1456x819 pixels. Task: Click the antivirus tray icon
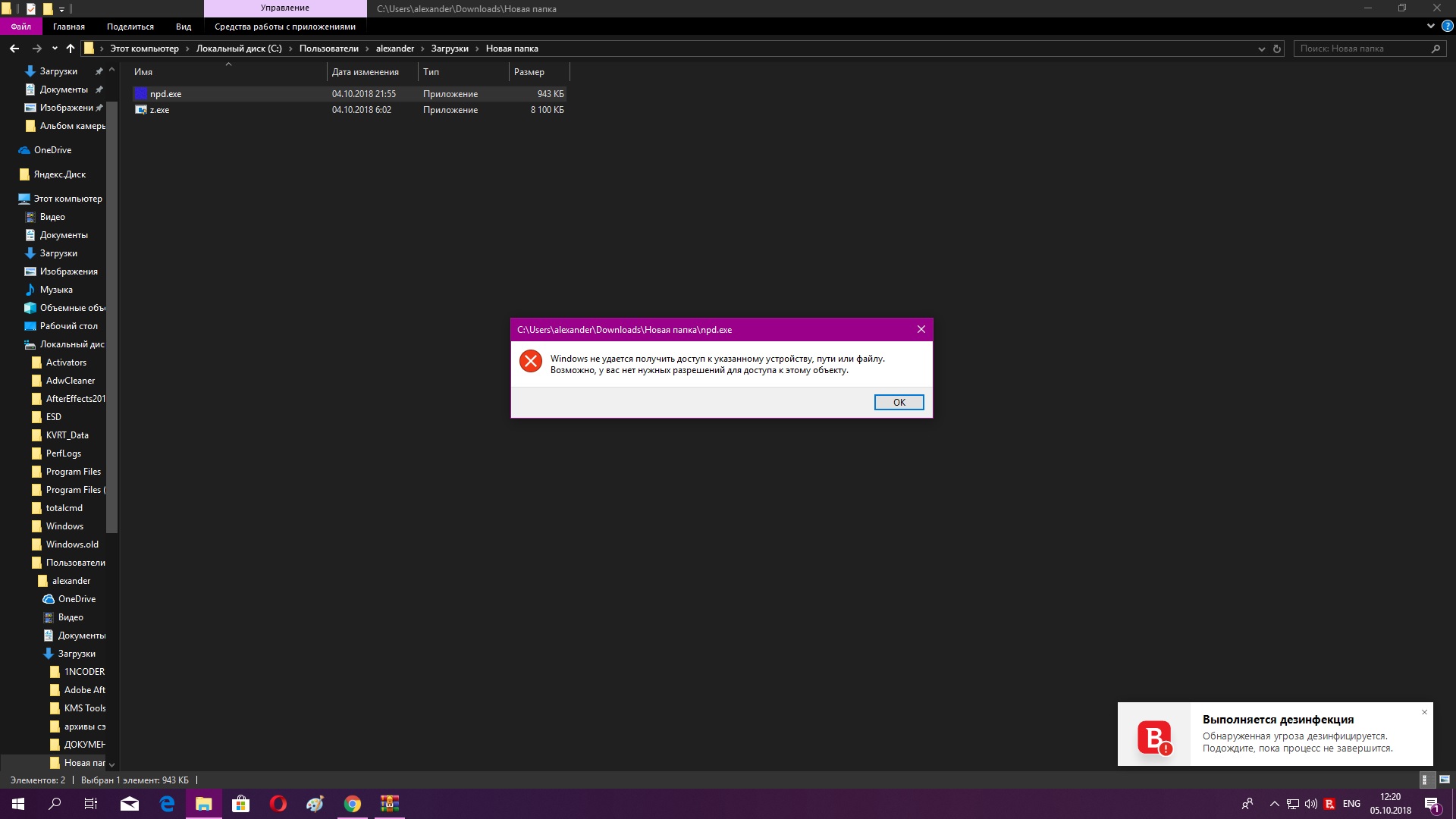1329,804
